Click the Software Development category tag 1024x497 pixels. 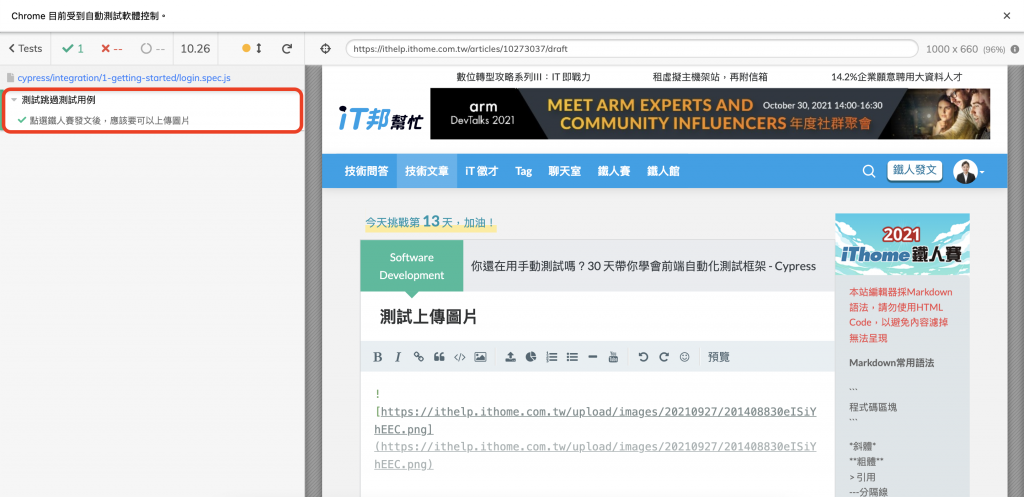click(411, 266)
